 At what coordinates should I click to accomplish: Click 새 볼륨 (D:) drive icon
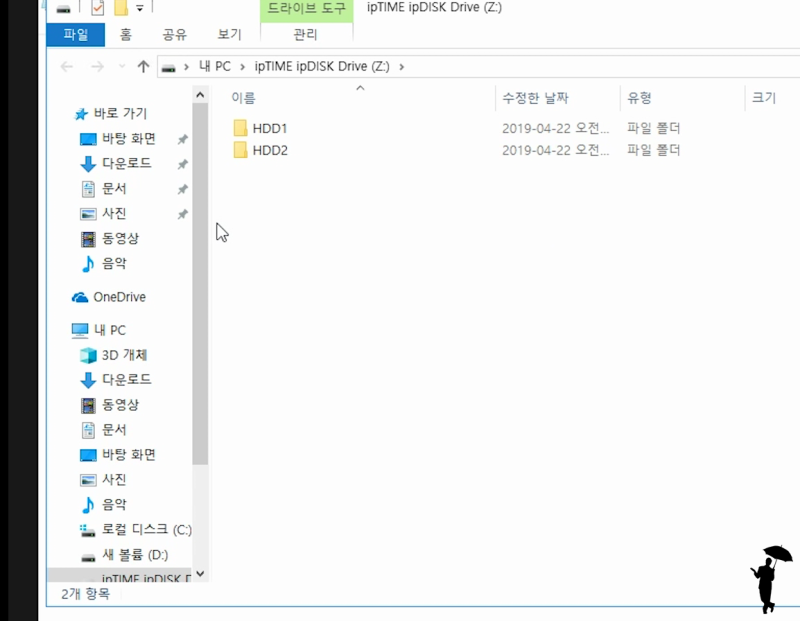pyautogui.click(x=88, y=557)
